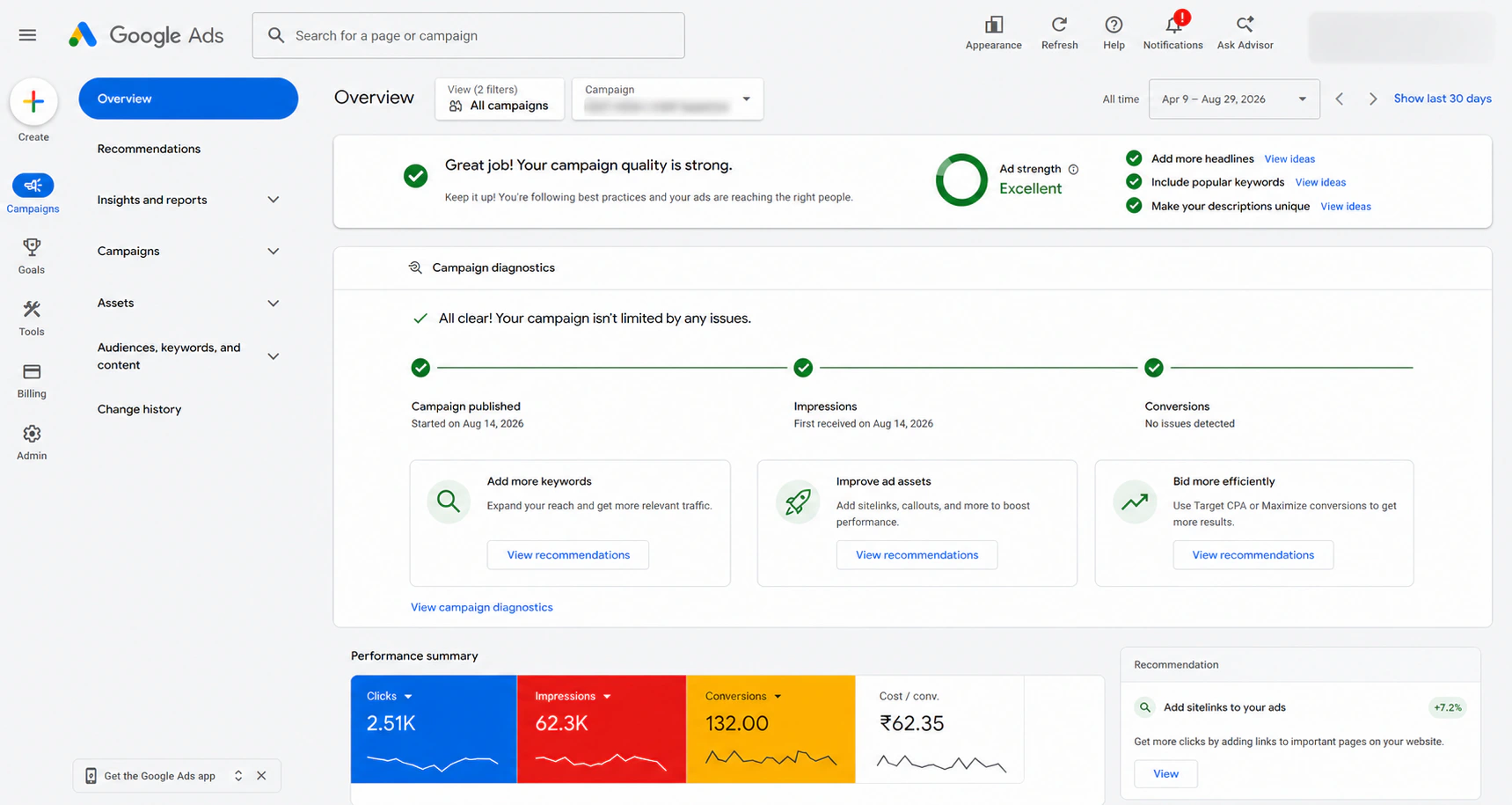This screenshot has width=1512, height=805.
Task: Go to previous date range
Action: (1340, 99)
